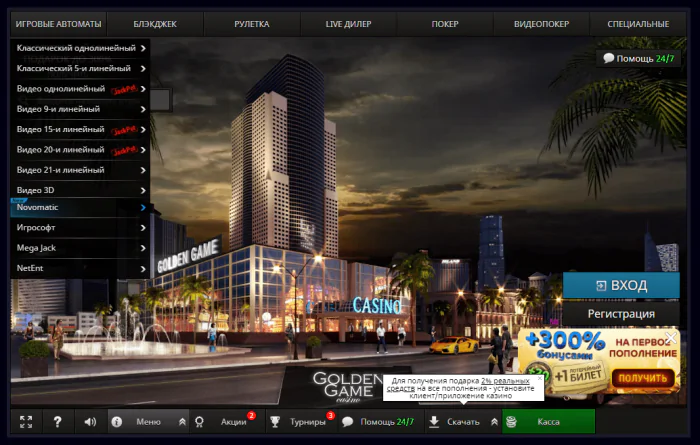
Task: Expand the Меню double-arrow
Action: pyautogui.click(x=182, y=422)
